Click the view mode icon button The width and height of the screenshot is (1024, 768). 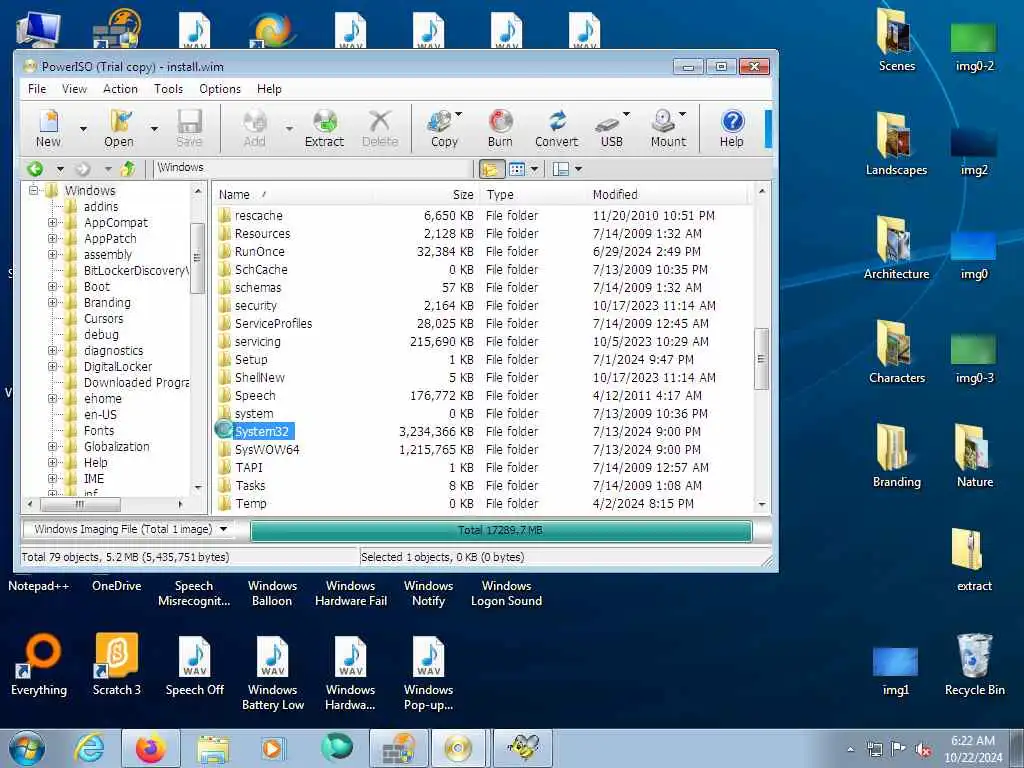tap(517, 170)
